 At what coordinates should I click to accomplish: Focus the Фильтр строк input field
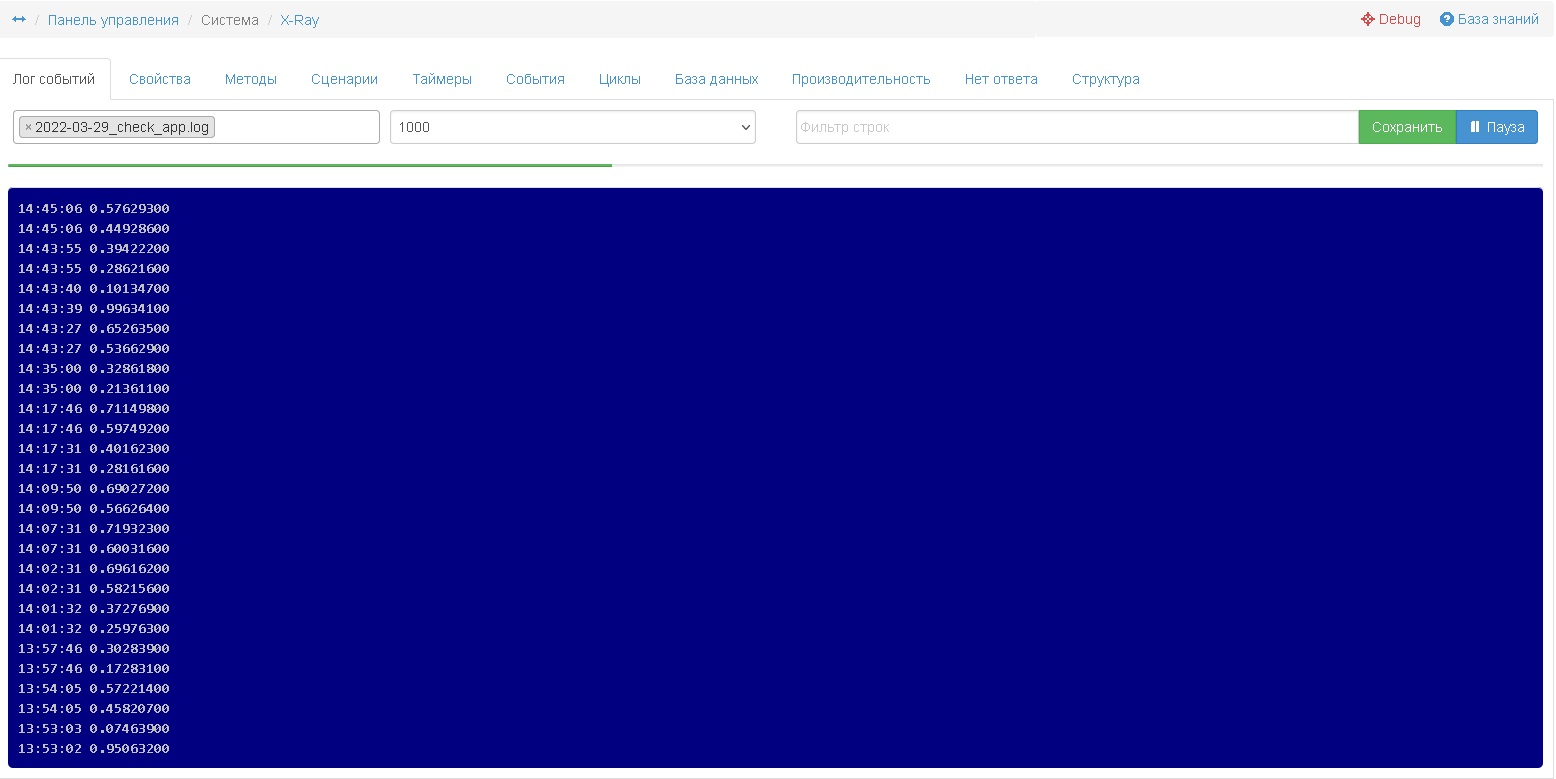(1077, 127)
